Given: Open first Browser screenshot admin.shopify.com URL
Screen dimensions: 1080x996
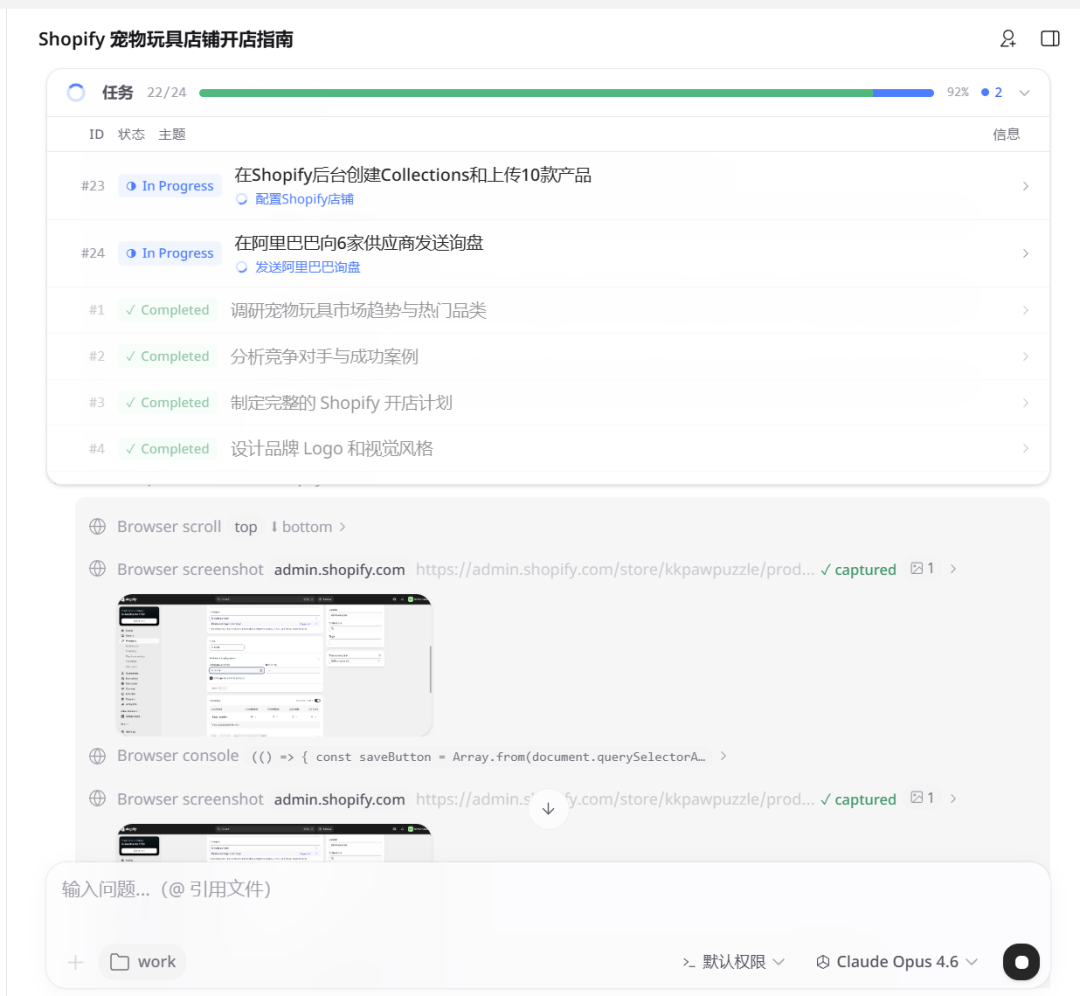Looking at the screenshot, I should coord(614,570).
